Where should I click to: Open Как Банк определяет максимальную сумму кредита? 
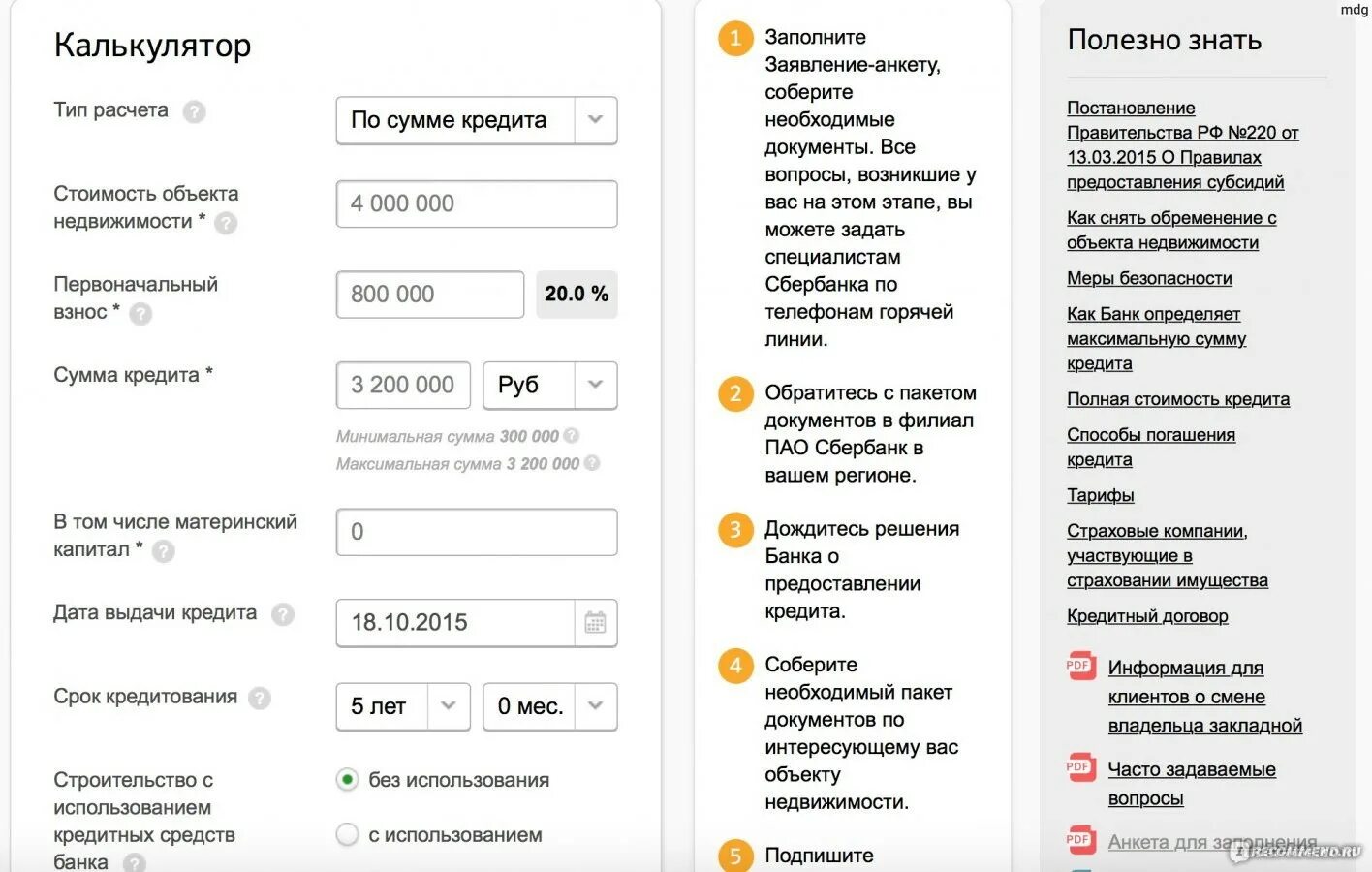1156,339
